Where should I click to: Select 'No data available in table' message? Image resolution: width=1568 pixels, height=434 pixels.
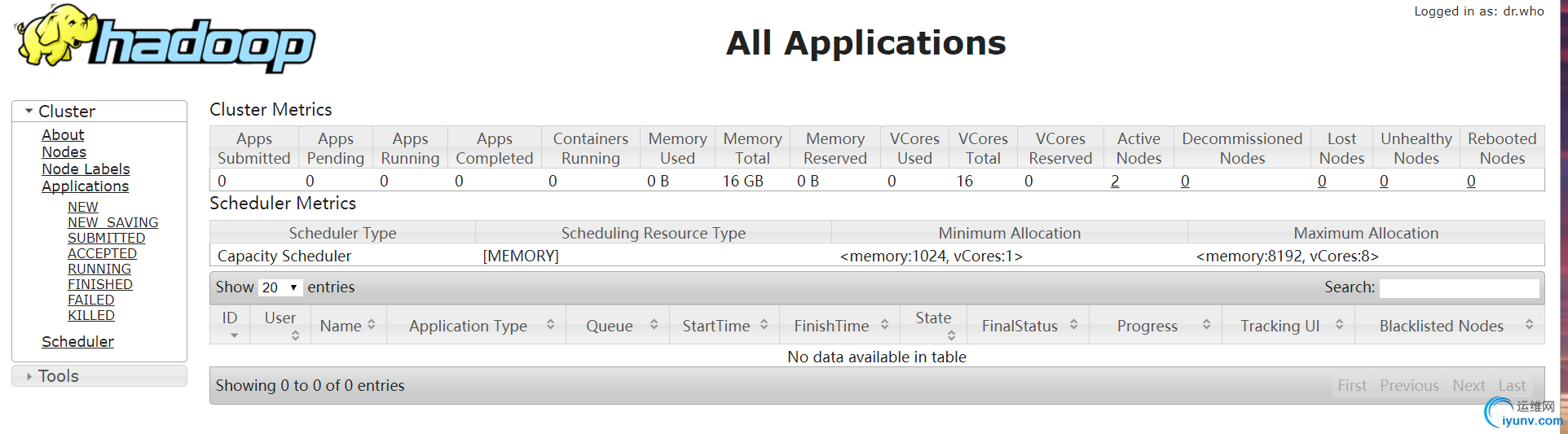click(x=877, y=357)
